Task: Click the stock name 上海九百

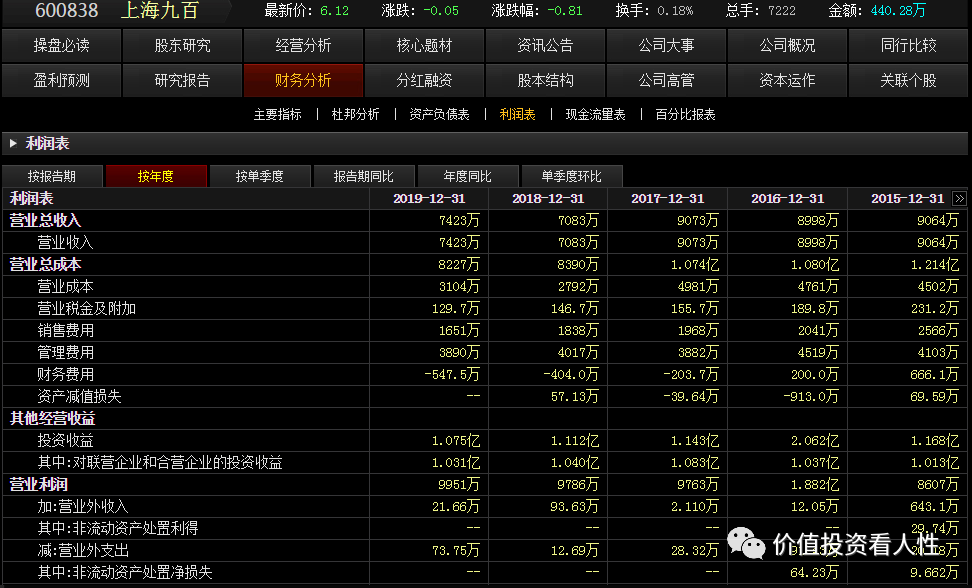Action: pos(159,11)
